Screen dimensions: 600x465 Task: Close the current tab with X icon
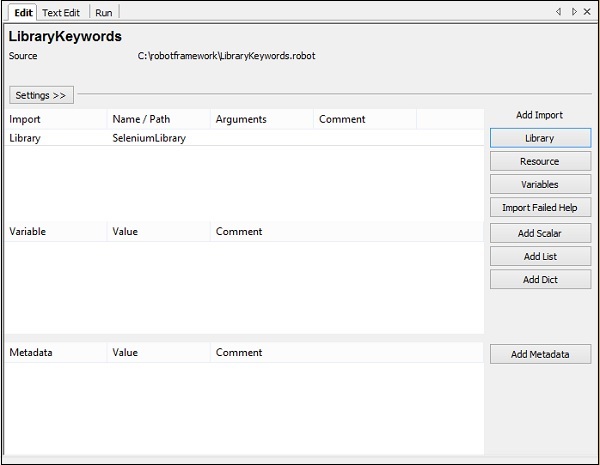588,12
